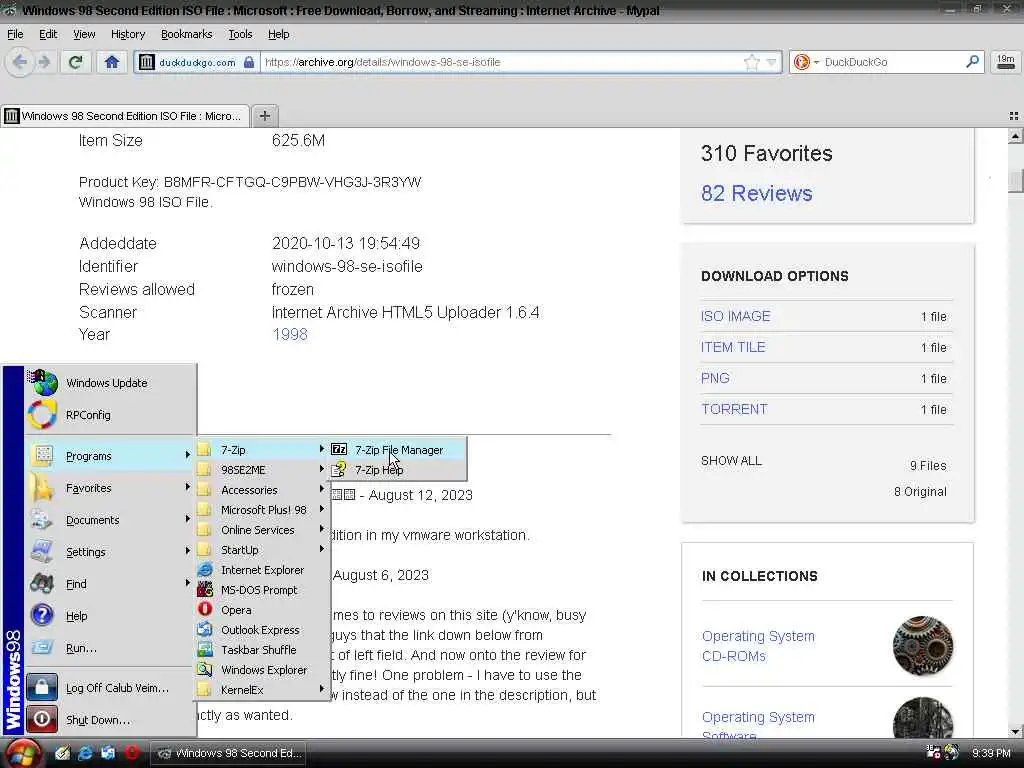Launch Internet Explorer from Programs menu
1024x768 pixels.
[262, 570]
